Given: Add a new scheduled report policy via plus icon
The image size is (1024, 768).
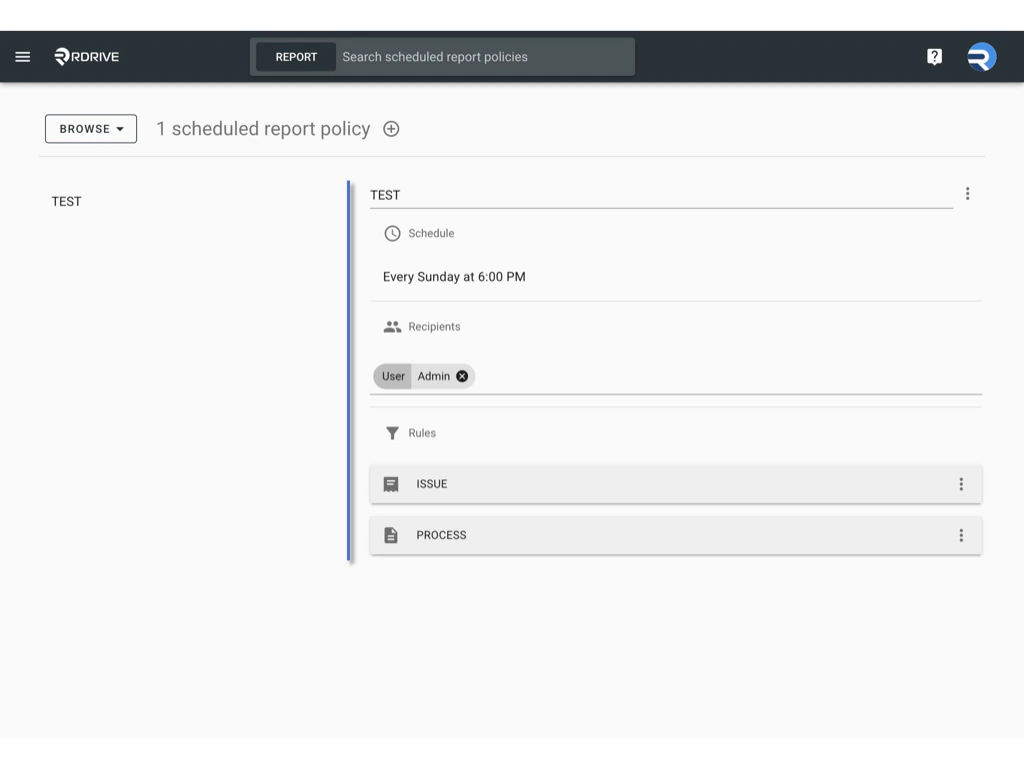Looking at the screenshot, I should 390,129.
